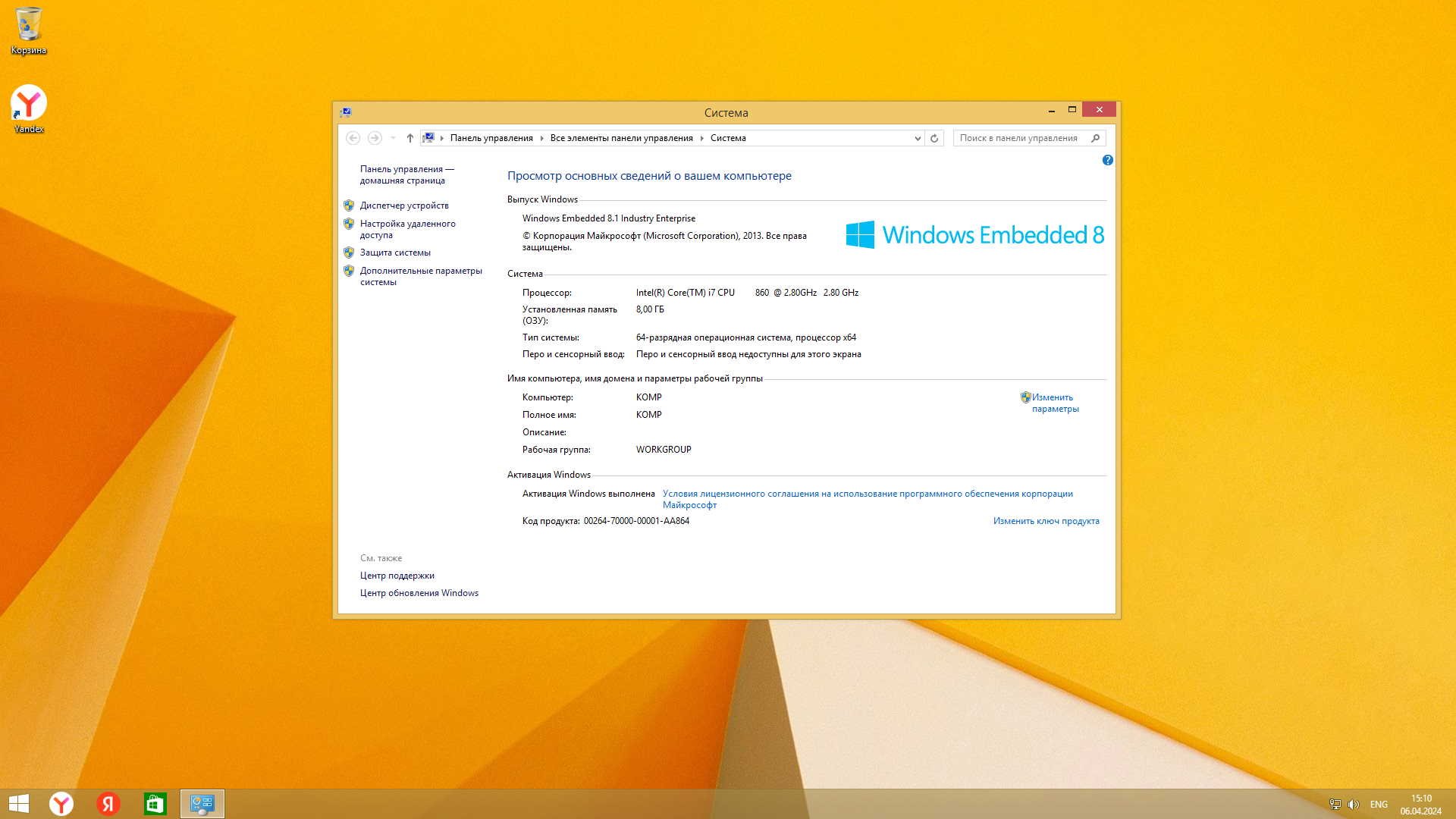
Task: Click the blue help question mark icon
Action: coord(1107,160)
